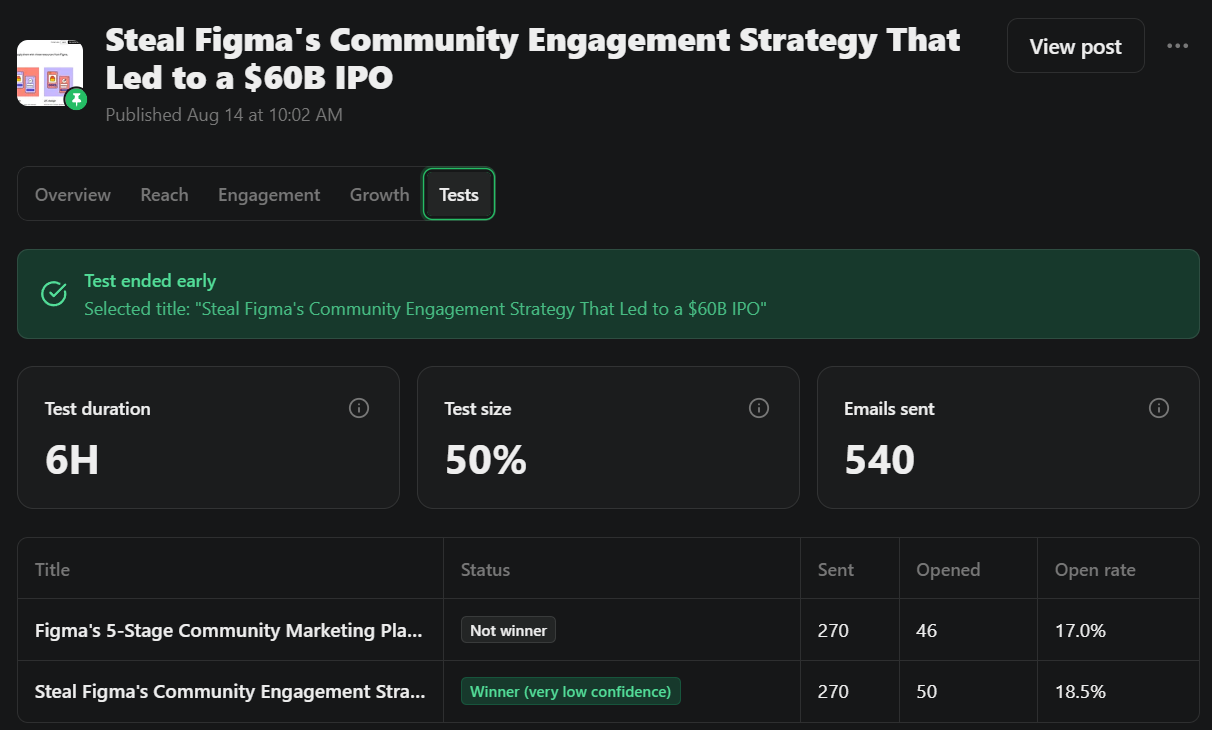Open the three-dot more options menu

(1178, 46)
